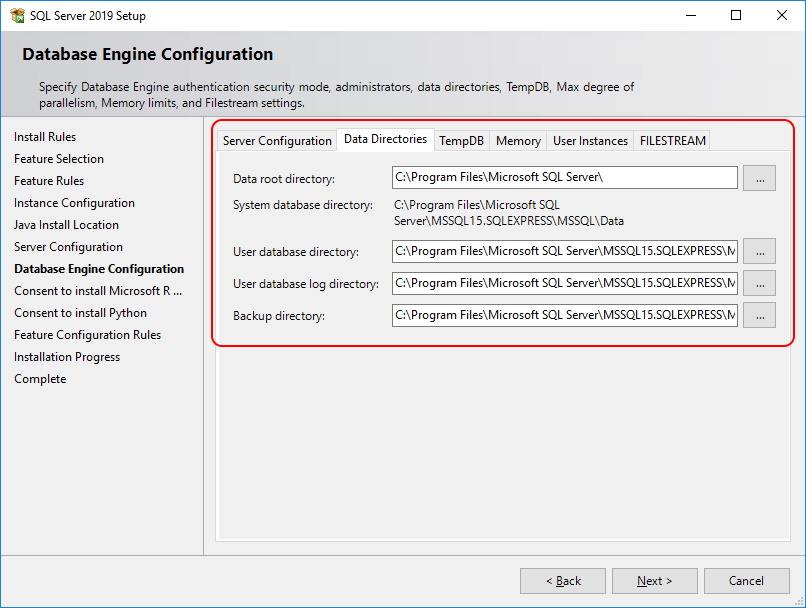Select Install Rules in the sidebar

click(x=45, y=137)
